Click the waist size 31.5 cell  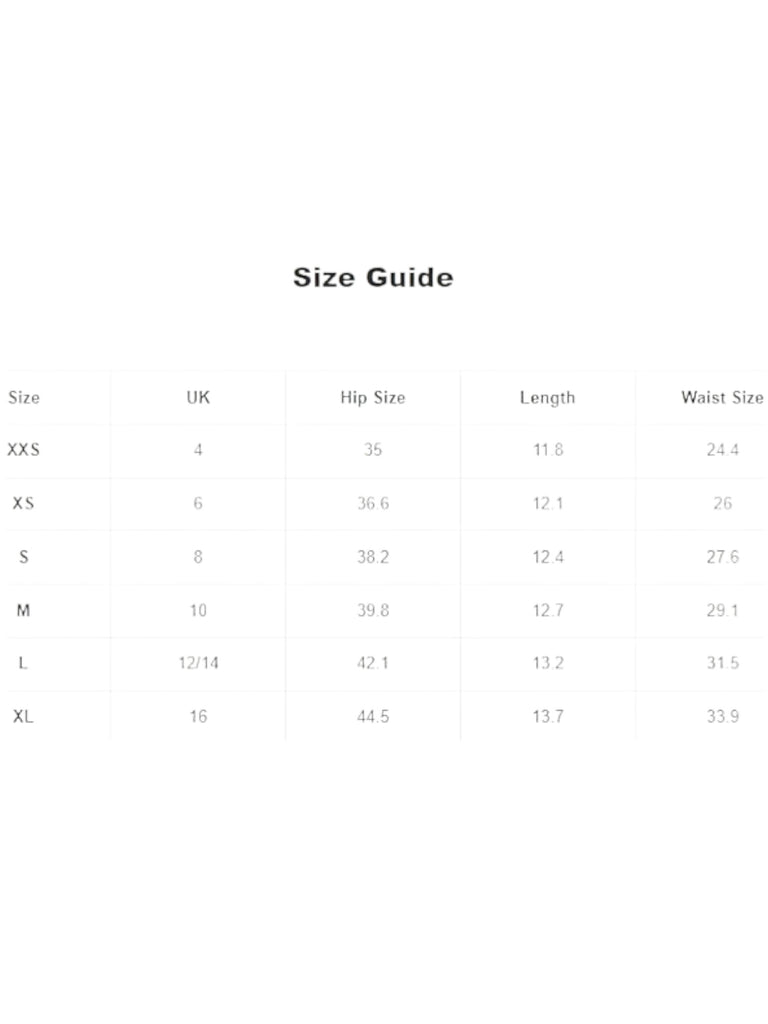[x=722, y=663]
